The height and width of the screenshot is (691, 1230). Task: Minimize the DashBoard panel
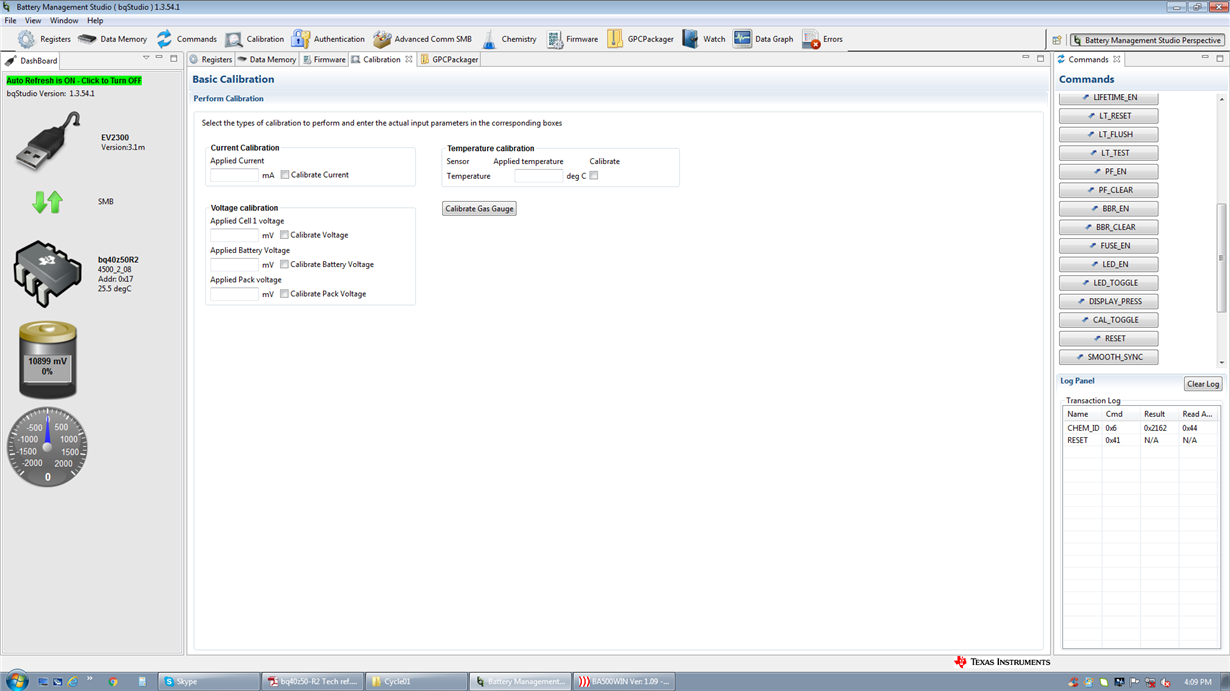160,59
